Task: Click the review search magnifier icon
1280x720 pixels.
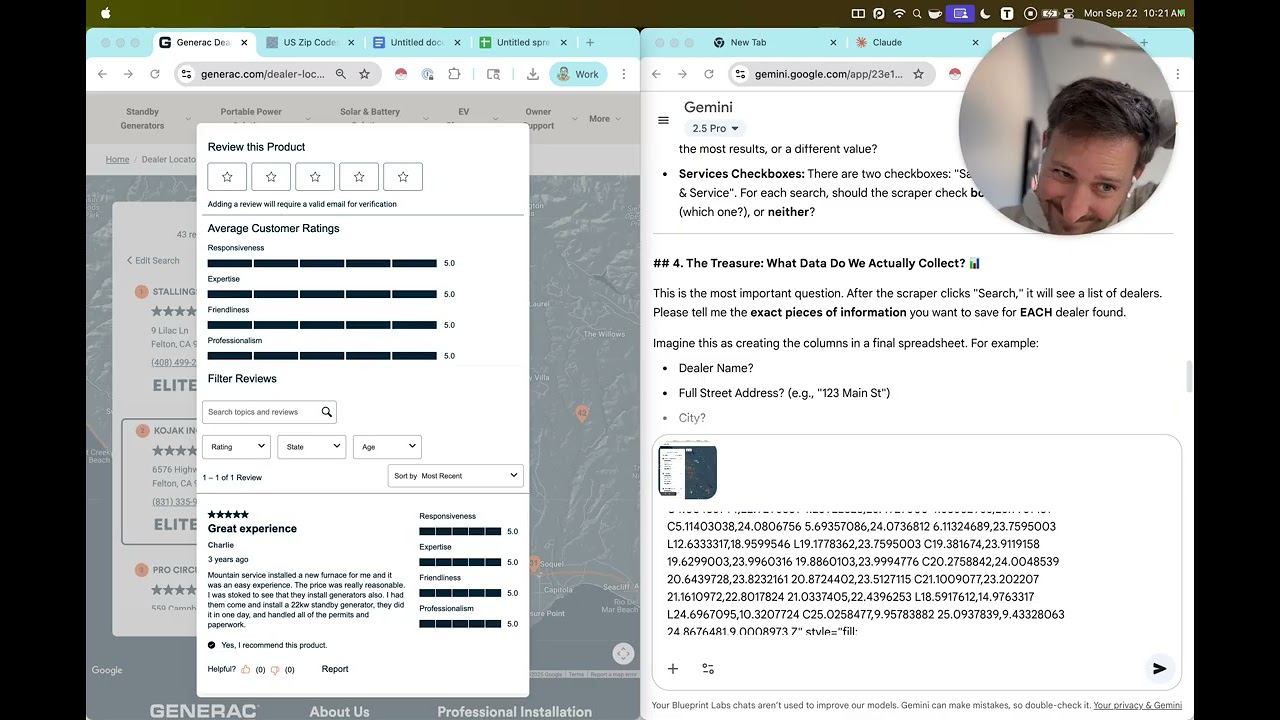Action: coord(326,412)
